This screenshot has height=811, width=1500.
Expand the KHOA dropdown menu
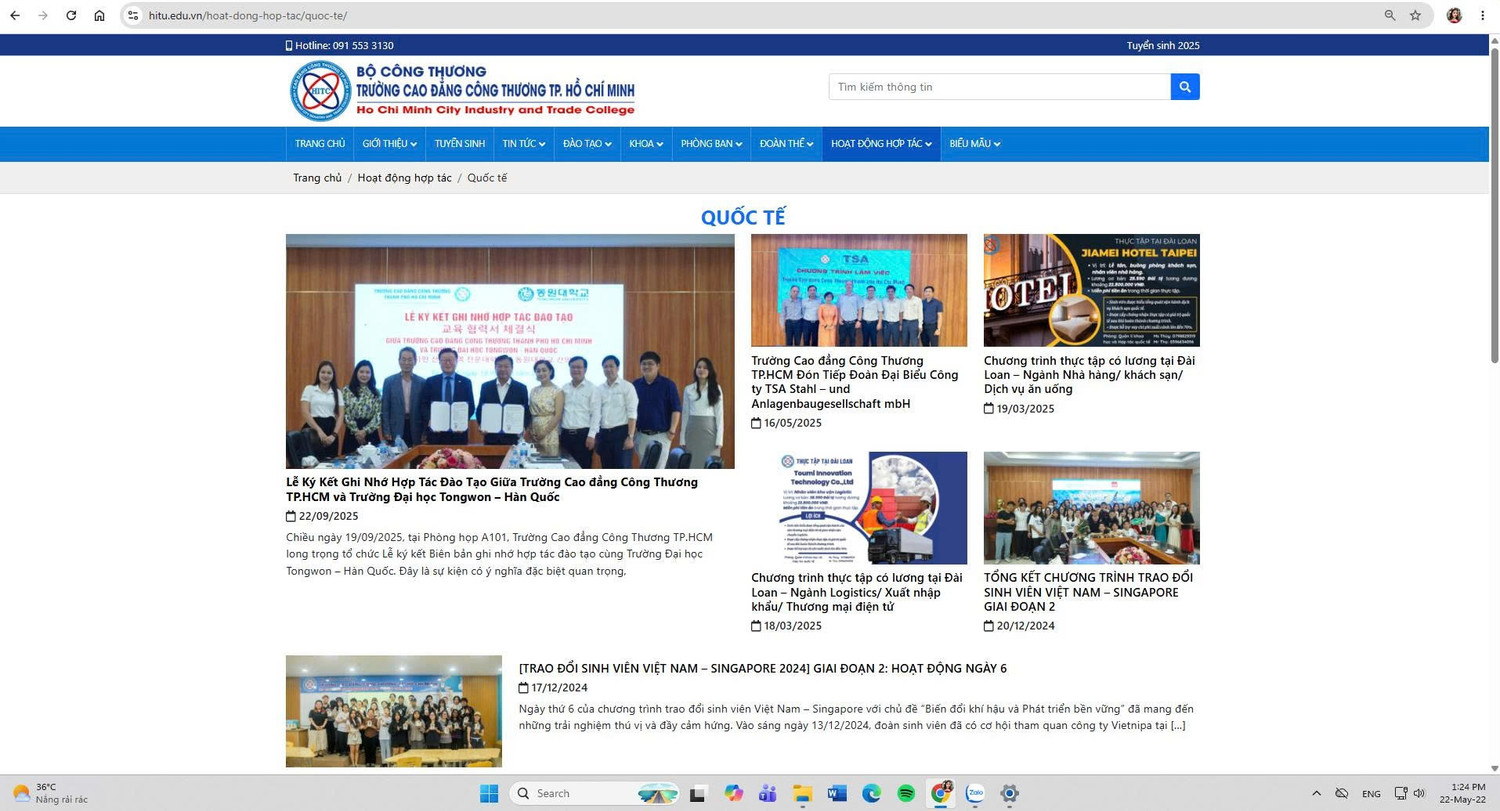(646, 144)
